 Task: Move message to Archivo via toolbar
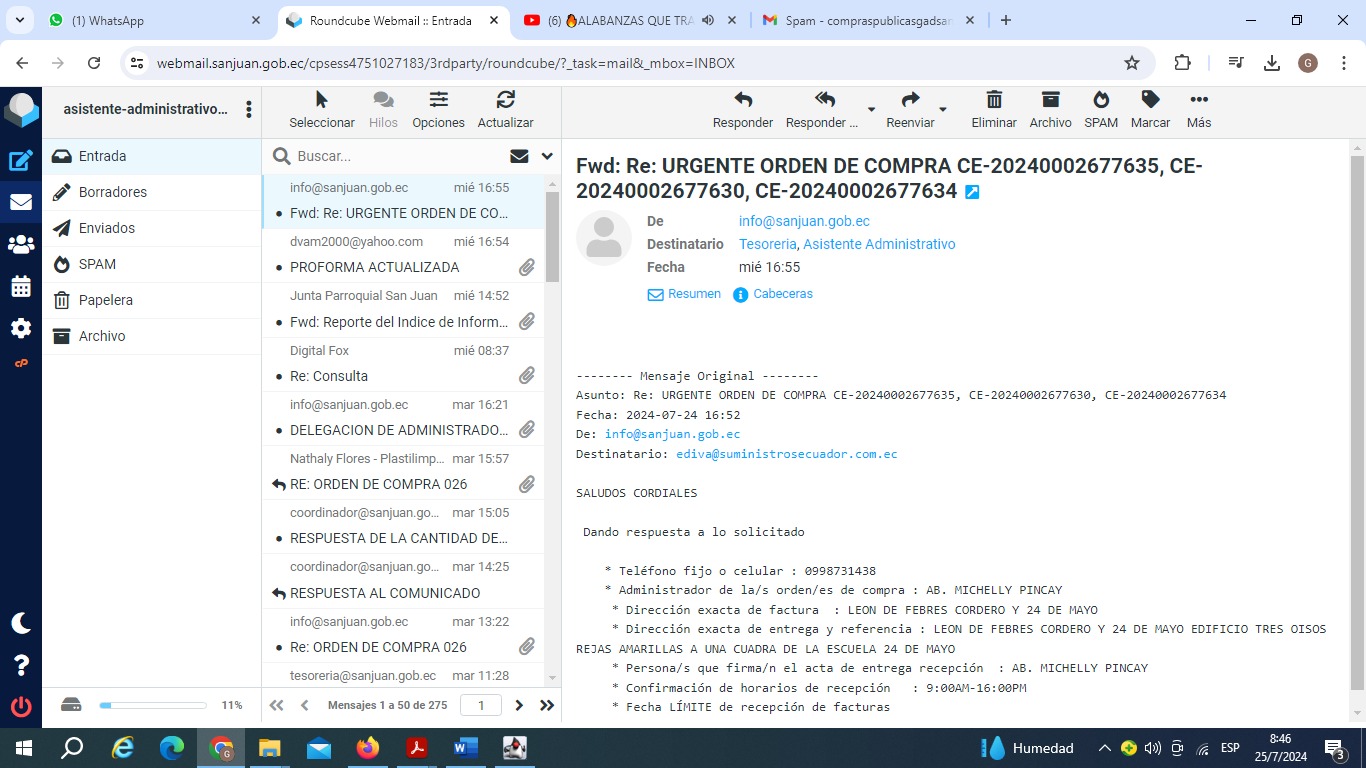[1050, 100]
